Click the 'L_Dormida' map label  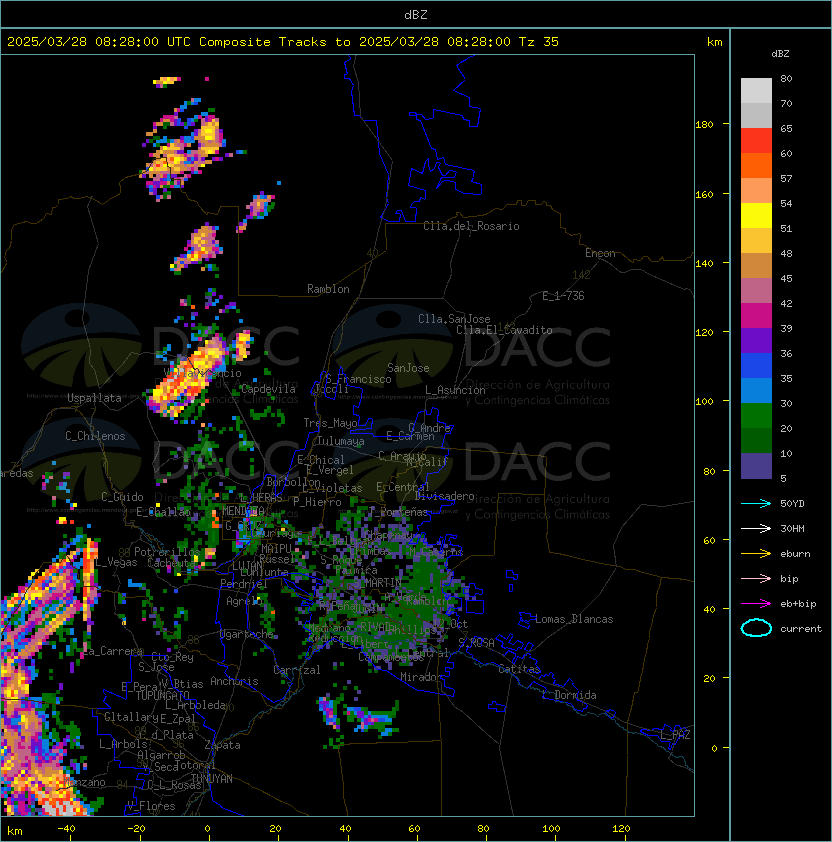click(569, 695)
